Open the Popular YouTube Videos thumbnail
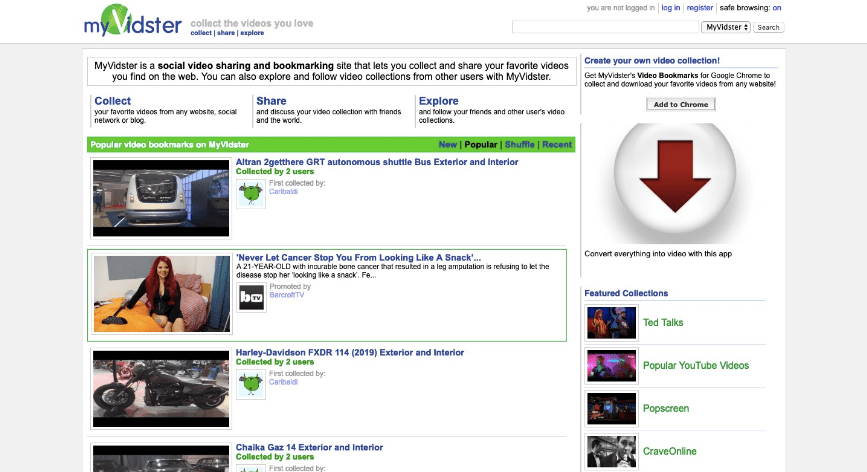 (611, 365)
